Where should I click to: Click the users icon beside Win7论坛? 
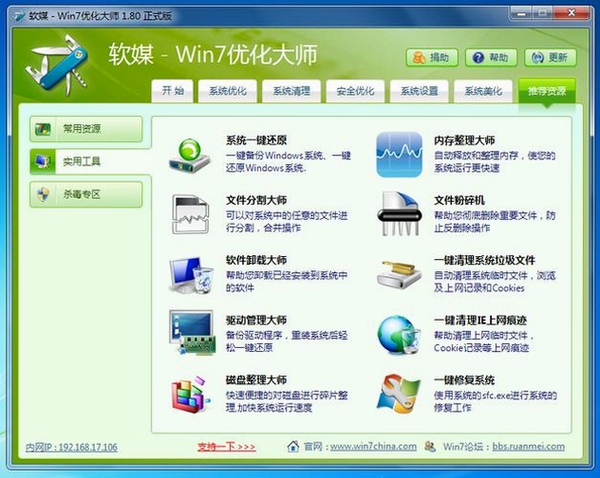tap(430, 446)
